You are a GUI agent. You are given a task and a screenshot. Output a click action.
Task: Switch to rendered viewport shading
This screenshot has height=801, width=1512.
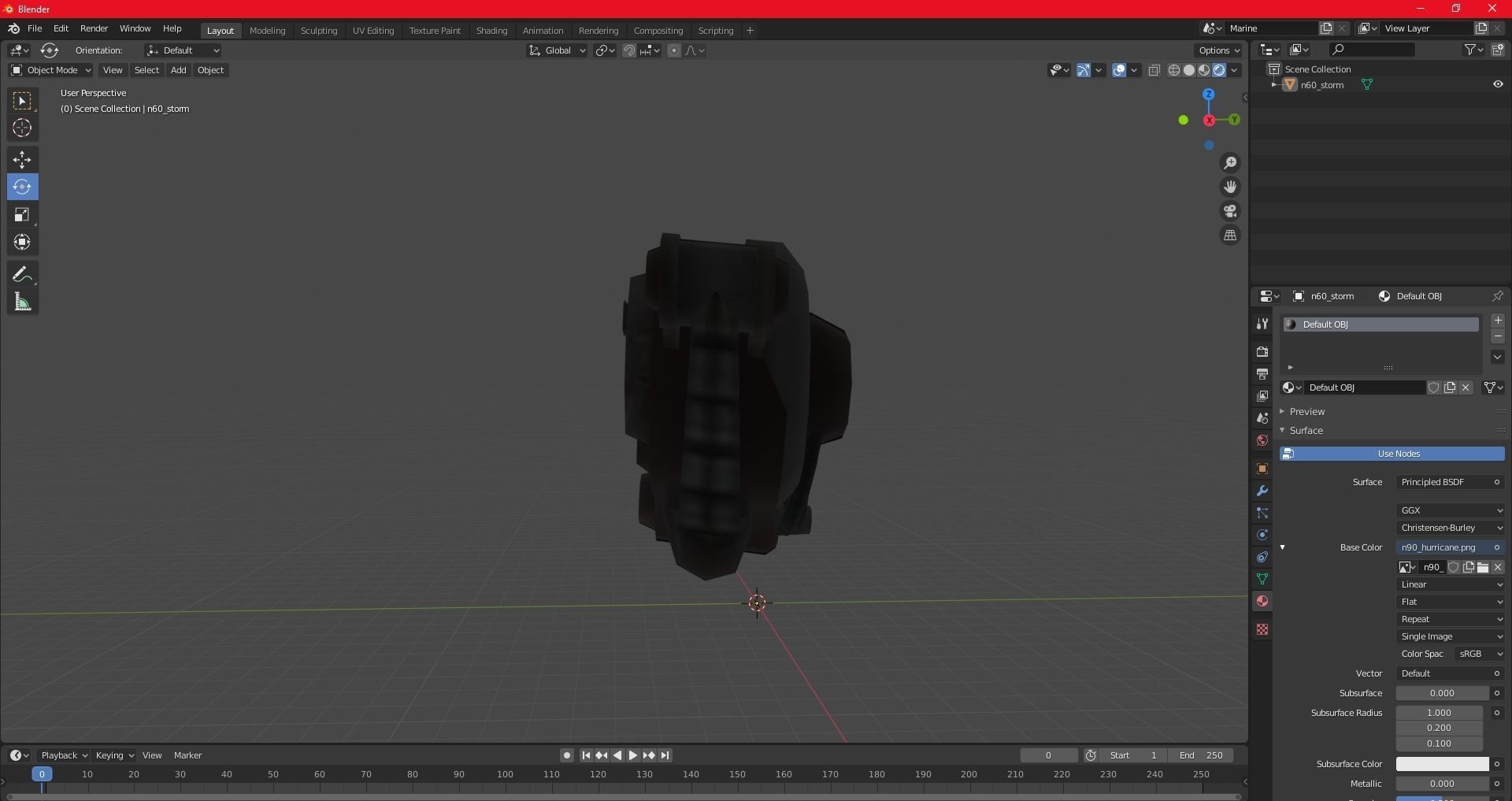(1219, 70)
